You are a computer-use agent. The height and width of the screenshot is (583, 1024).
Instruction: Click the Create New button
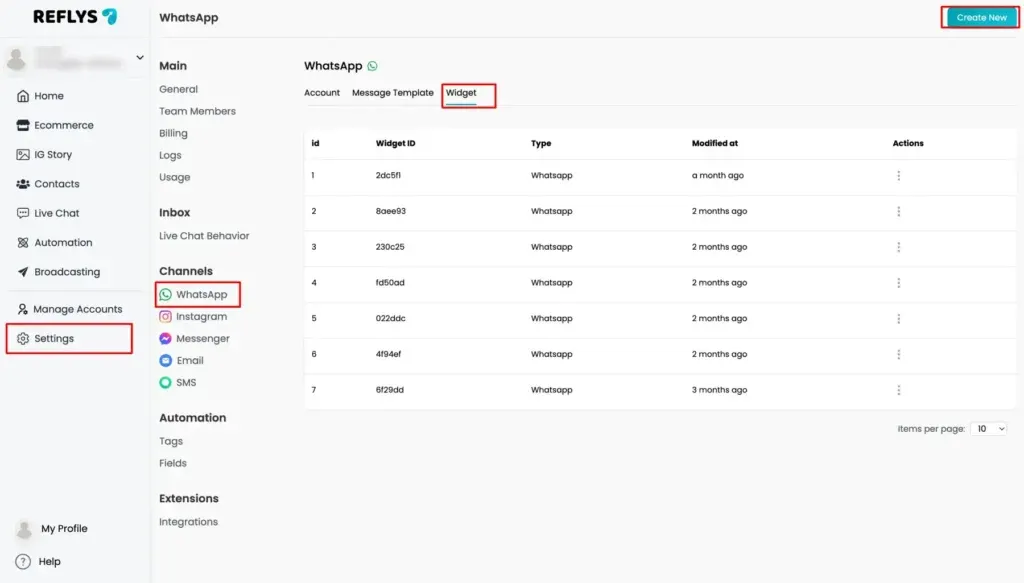(x=982, y=18)
